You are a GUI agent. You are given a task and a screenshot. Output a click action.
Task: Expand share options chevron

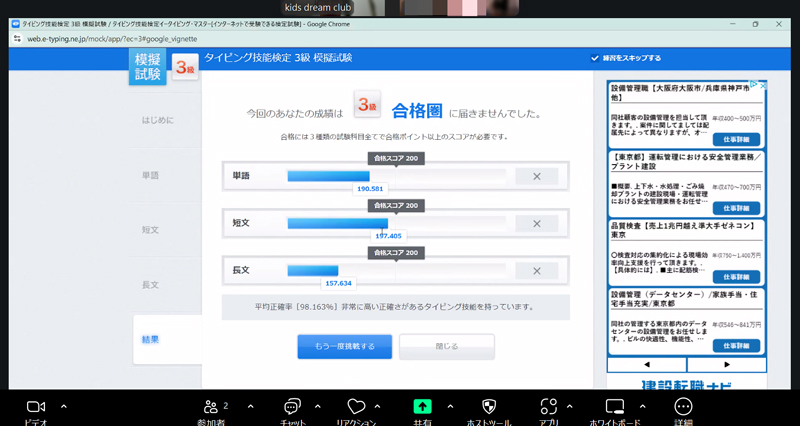pyautogui.click(x=450, y=407)
